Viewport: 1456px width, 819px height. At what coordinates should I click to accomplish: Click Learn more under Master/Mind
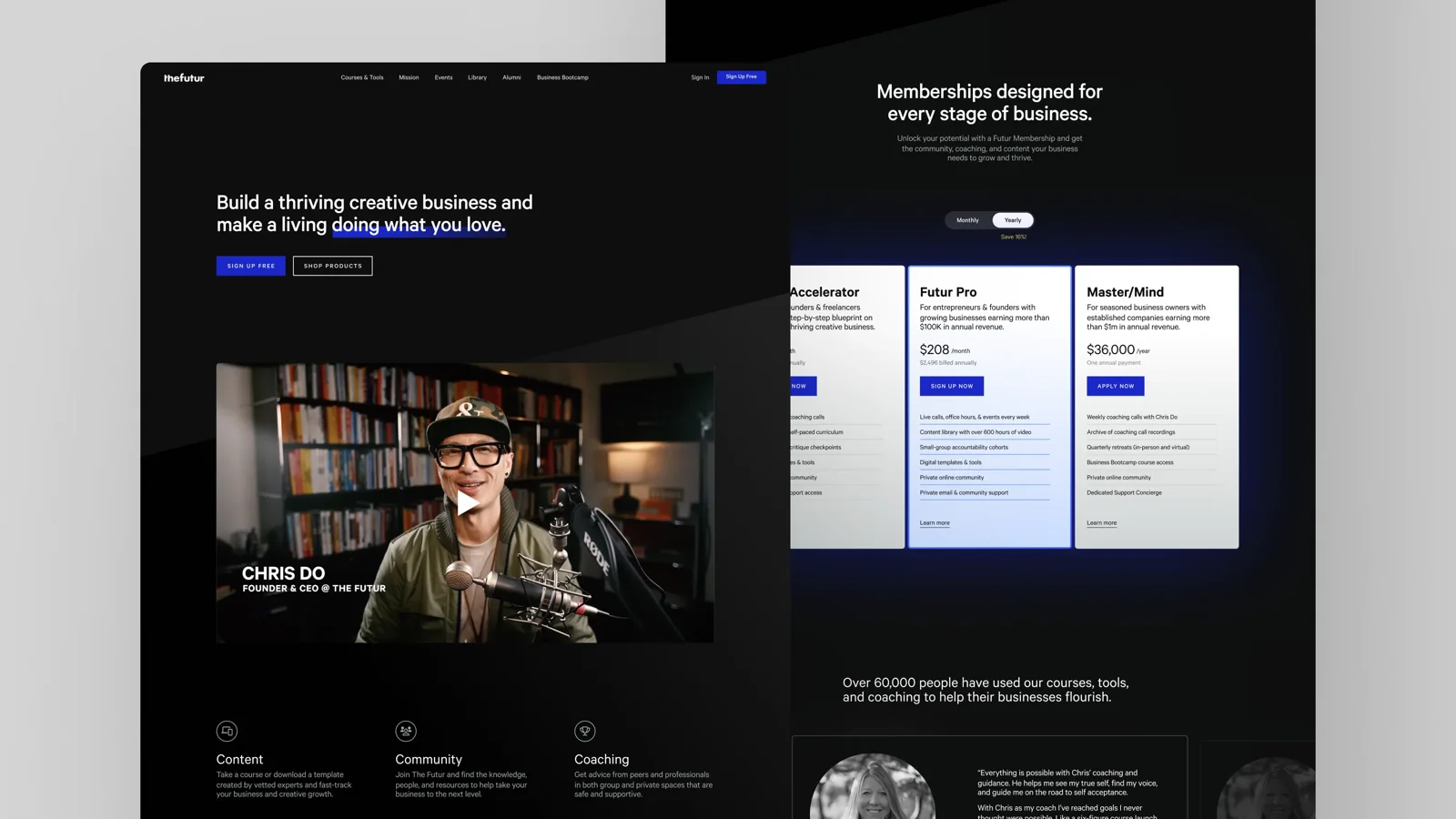click(1101, 523)
